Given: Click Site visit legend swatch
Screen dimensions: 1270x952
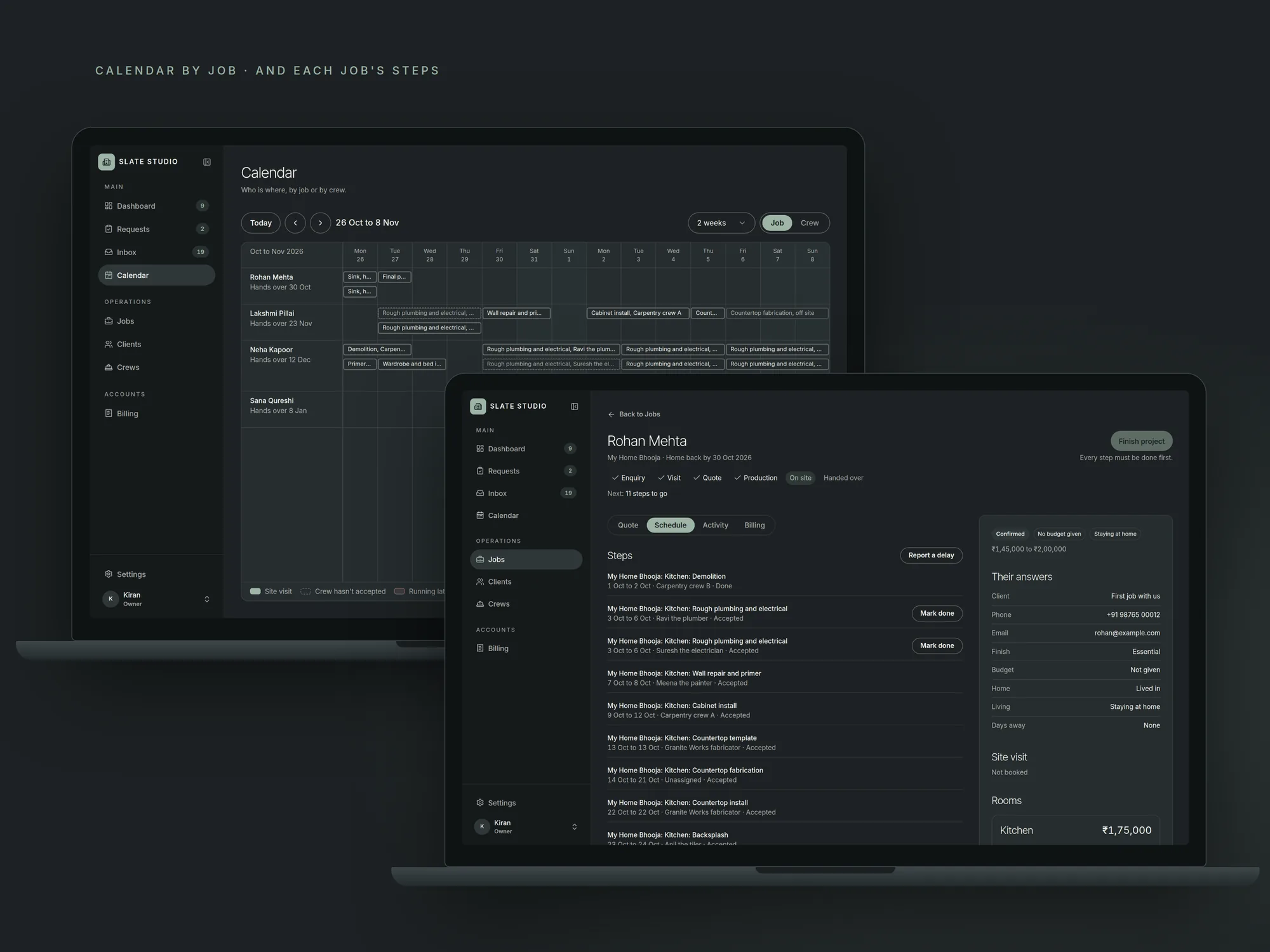Looking at the screenshot, I should [x=255, y=592].
